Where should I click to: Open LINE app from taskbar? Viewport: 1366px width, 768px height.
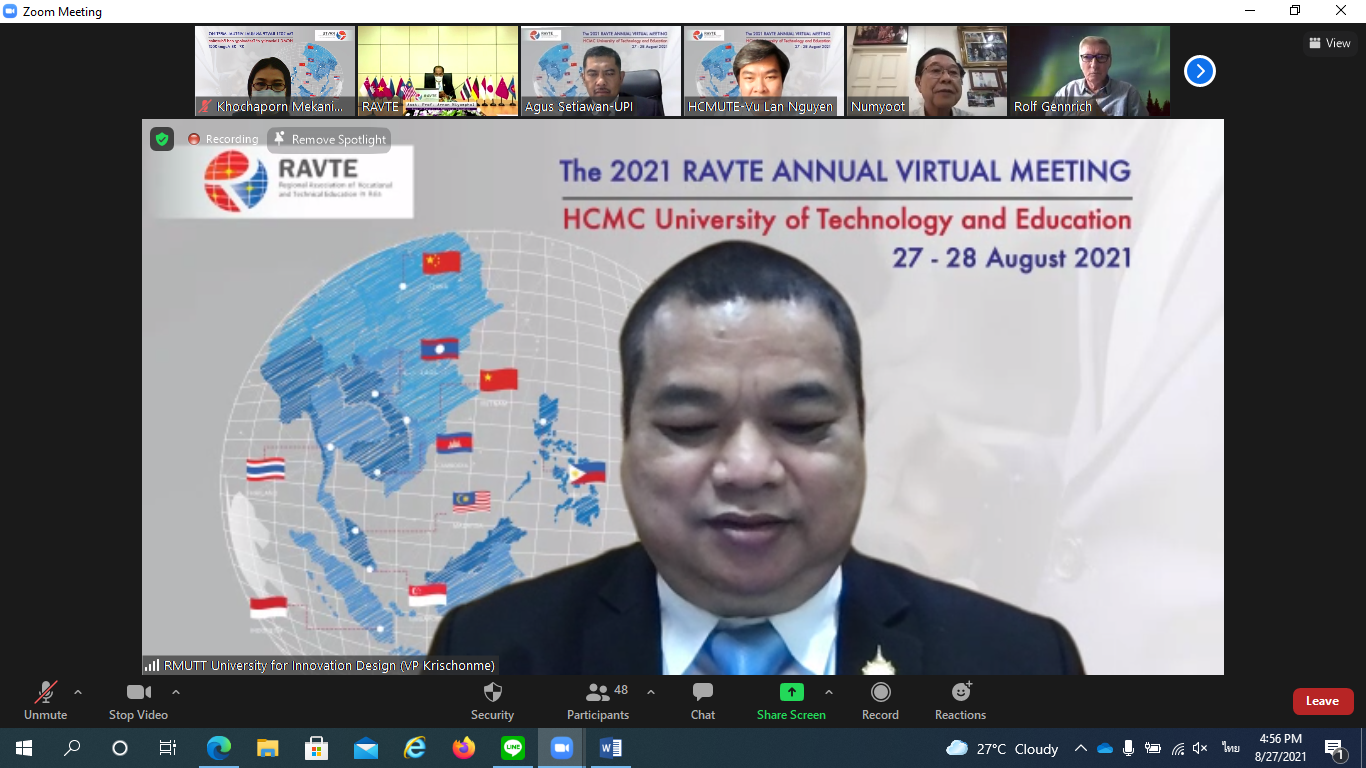[513, 748]
